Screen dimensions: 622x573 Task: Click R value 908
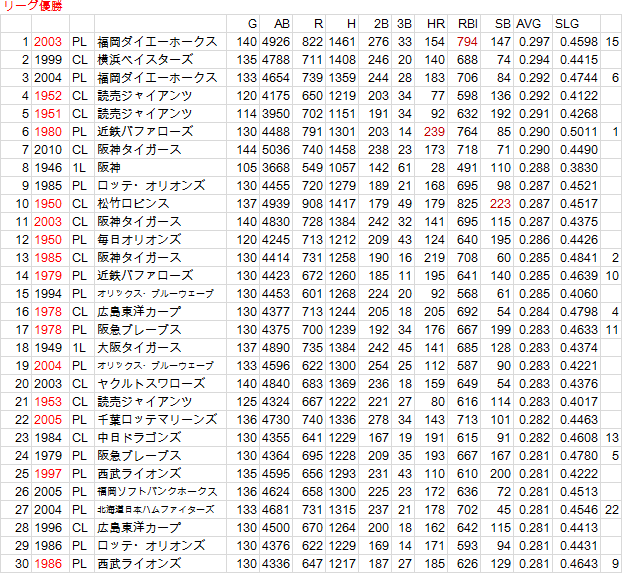click(312, 204)
